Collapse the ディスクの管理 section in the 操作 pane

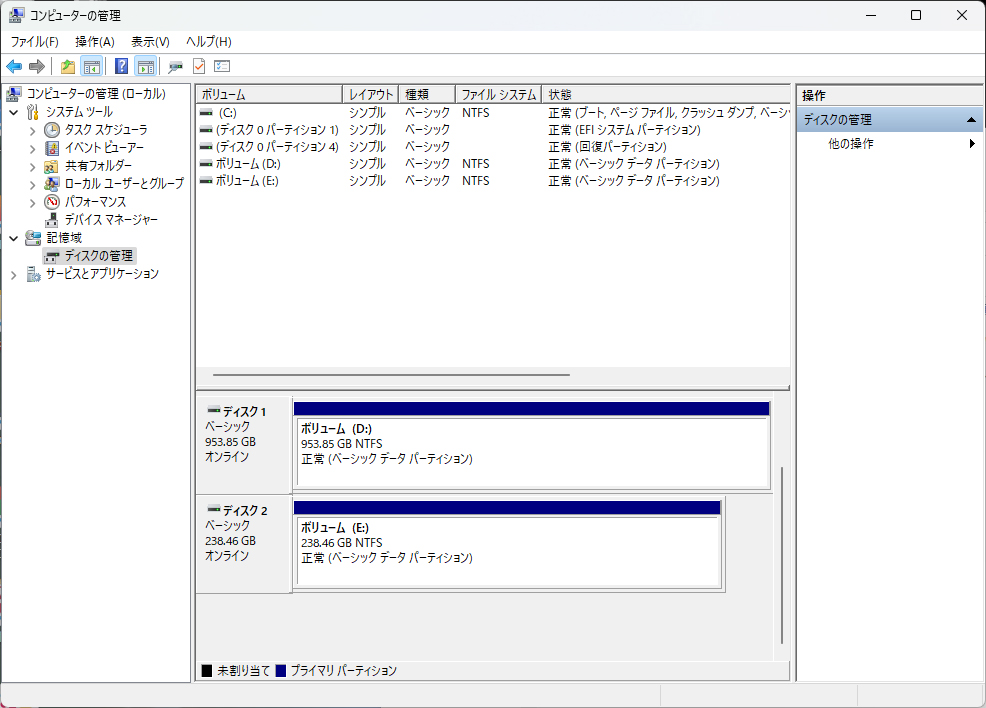pyautogui.click(x=969, y=118)
